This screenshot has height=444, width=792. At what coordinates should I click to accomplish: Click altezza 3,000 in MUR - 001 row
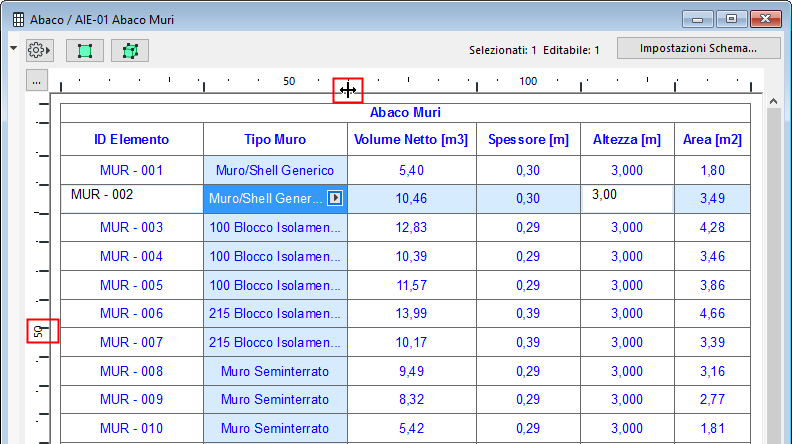point(627,170)
